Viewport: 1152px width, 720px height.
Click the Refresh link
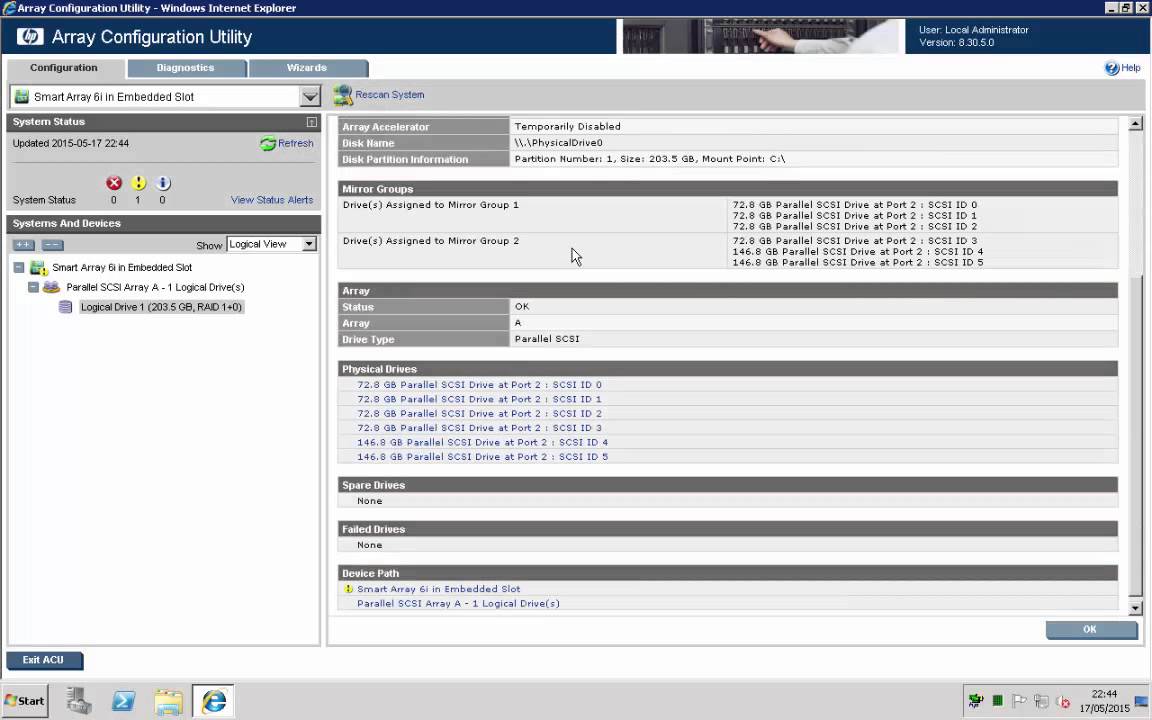click(x=295, y=143)
